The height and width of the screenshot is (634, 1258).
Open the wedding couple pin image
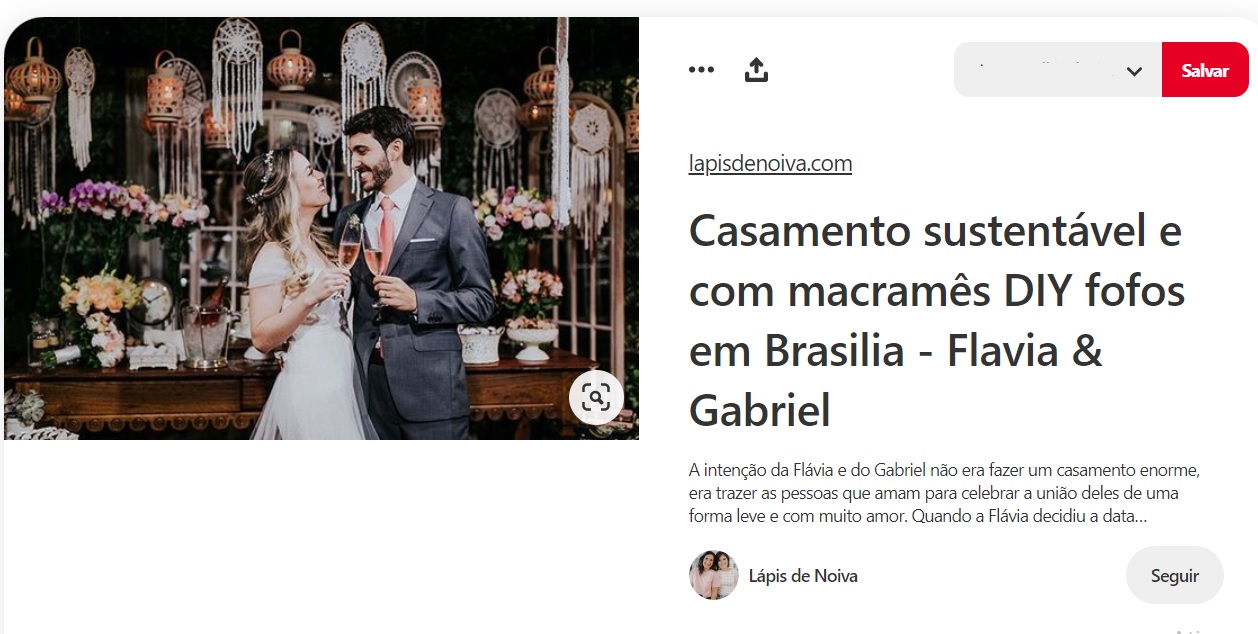[321, 229]
